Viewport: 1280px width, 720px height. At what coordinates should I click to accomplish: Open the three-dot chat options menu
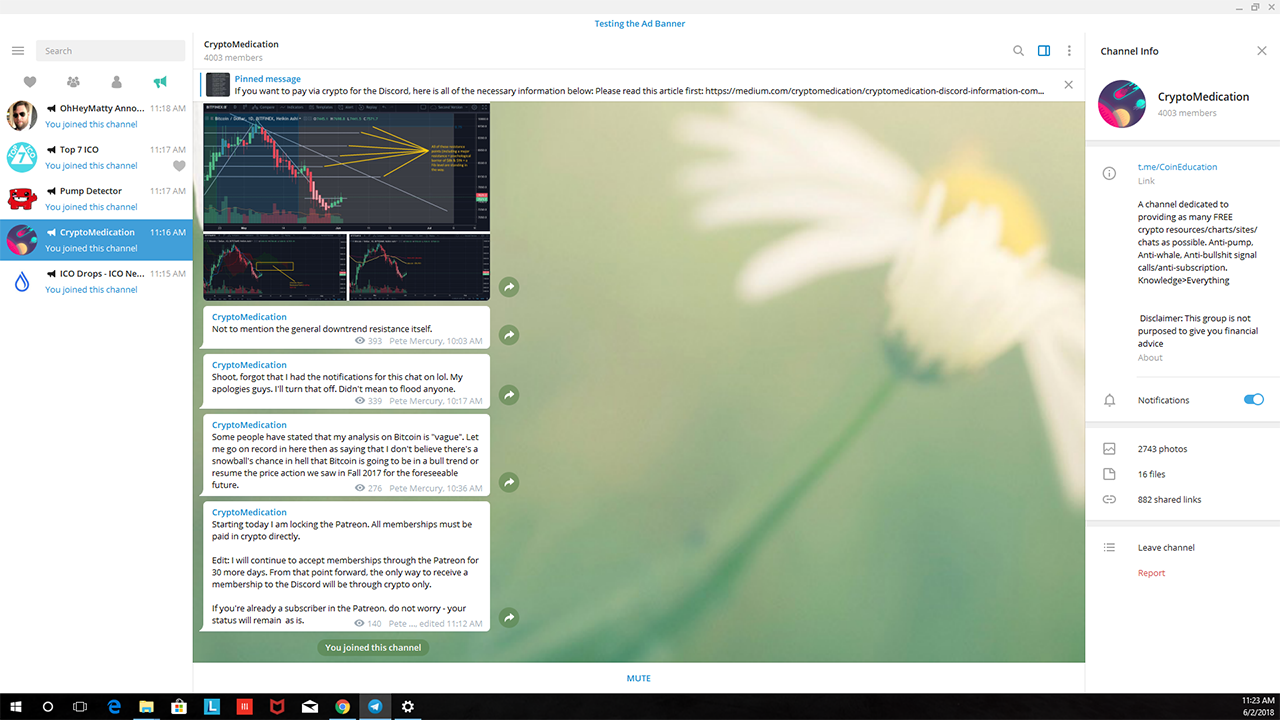click(x=1069, y=51)
